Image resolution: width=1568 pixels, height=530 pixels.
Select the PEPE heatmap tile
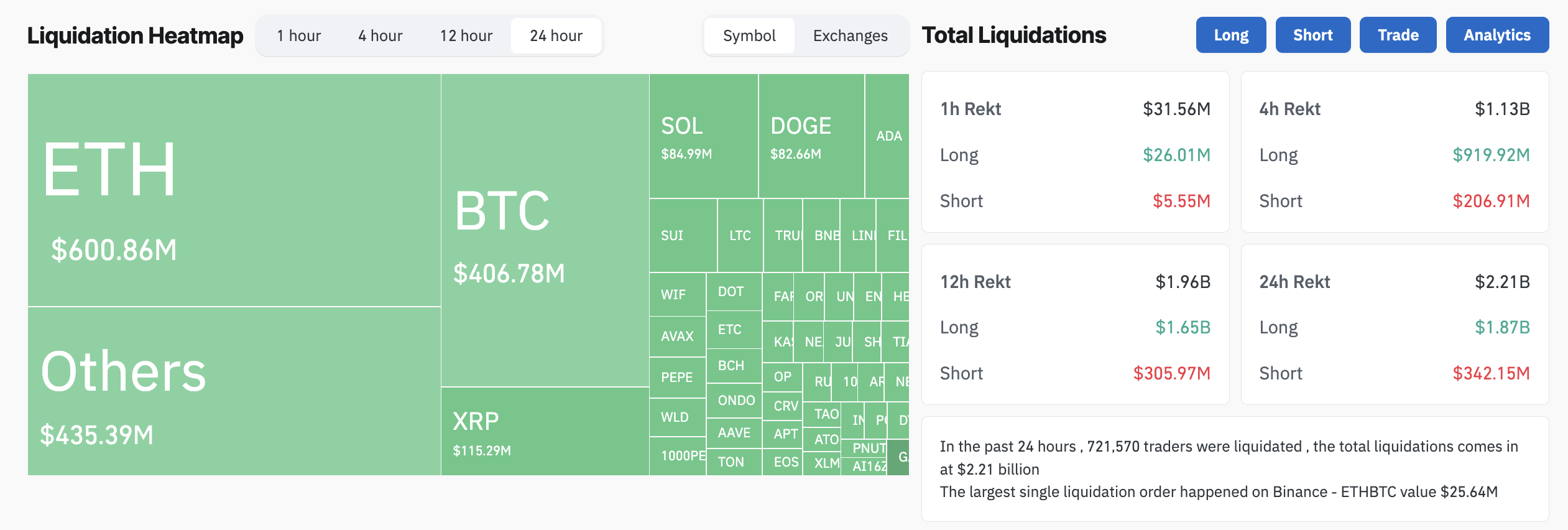point(677,377)
